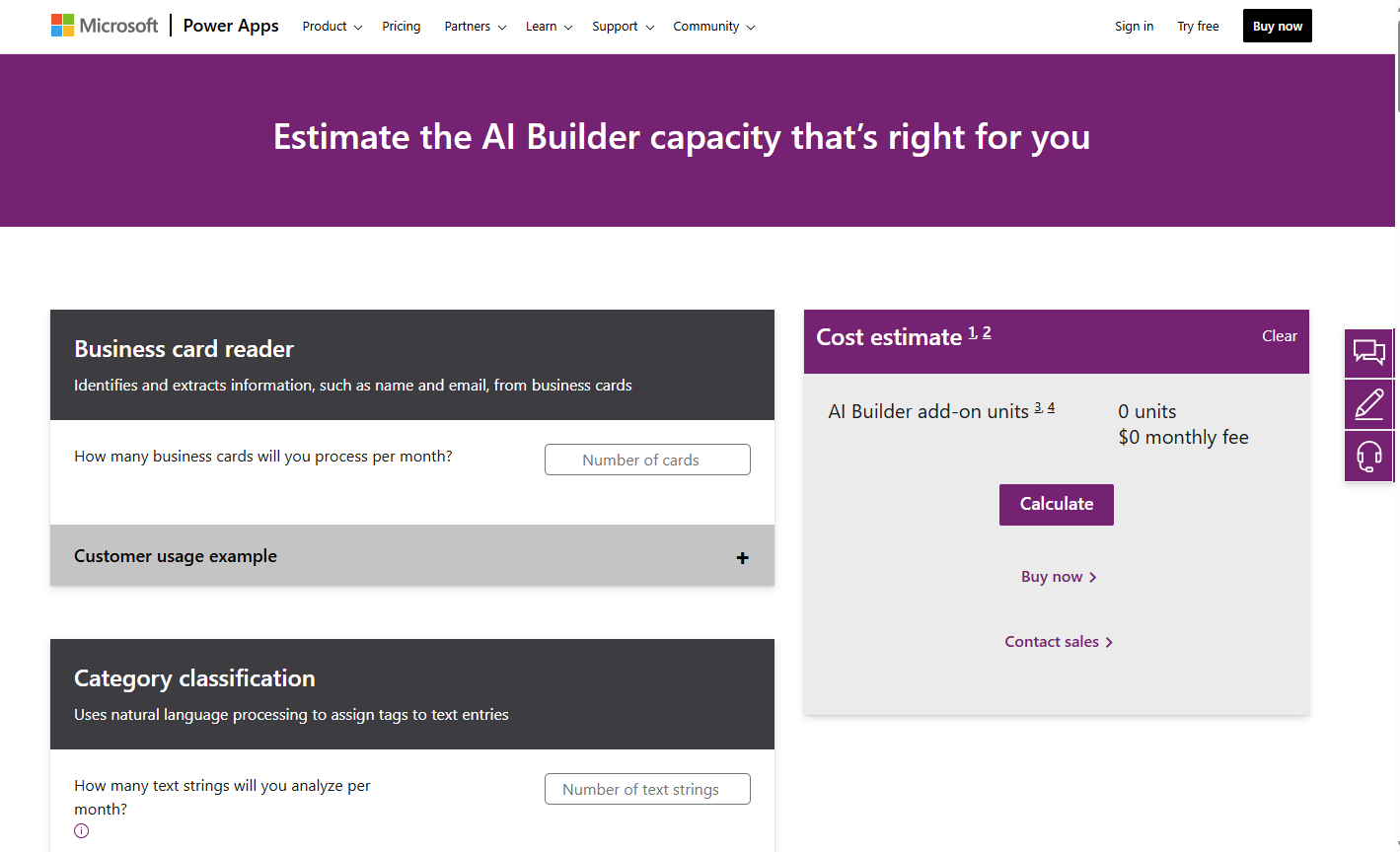Open the Partners dropdown menu

475,27
